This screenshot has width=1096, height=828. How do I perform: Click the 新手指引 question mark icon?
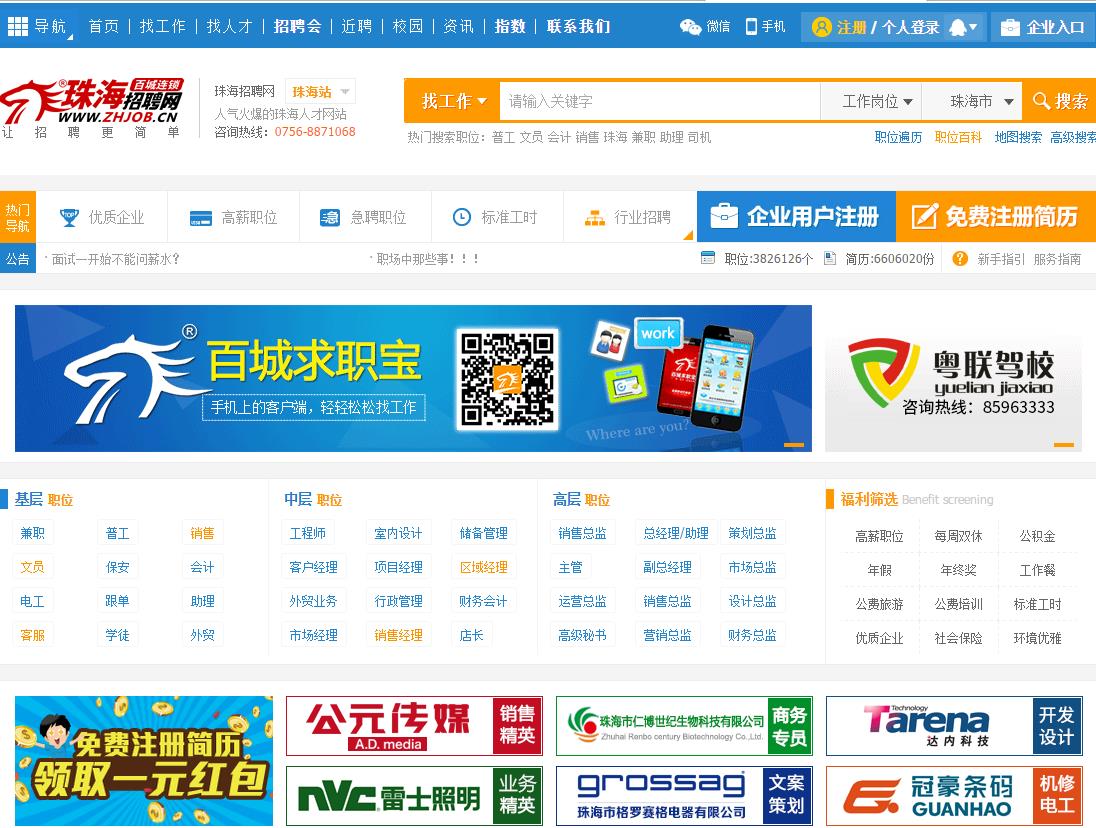pos(960,259)
